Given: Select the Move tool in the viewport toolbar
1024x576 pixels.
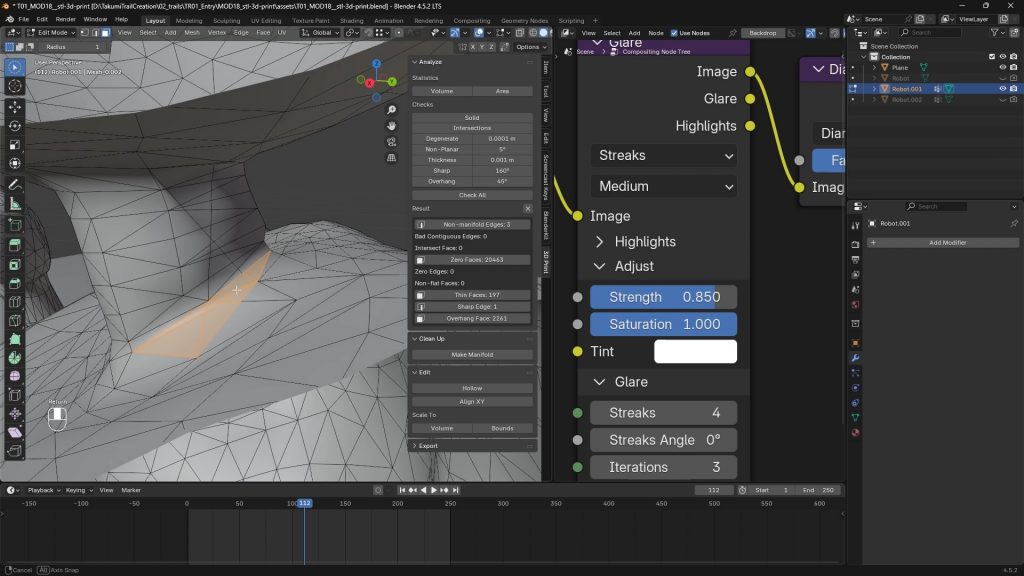Looking at the screenshot, I should [x=13, y=108].
